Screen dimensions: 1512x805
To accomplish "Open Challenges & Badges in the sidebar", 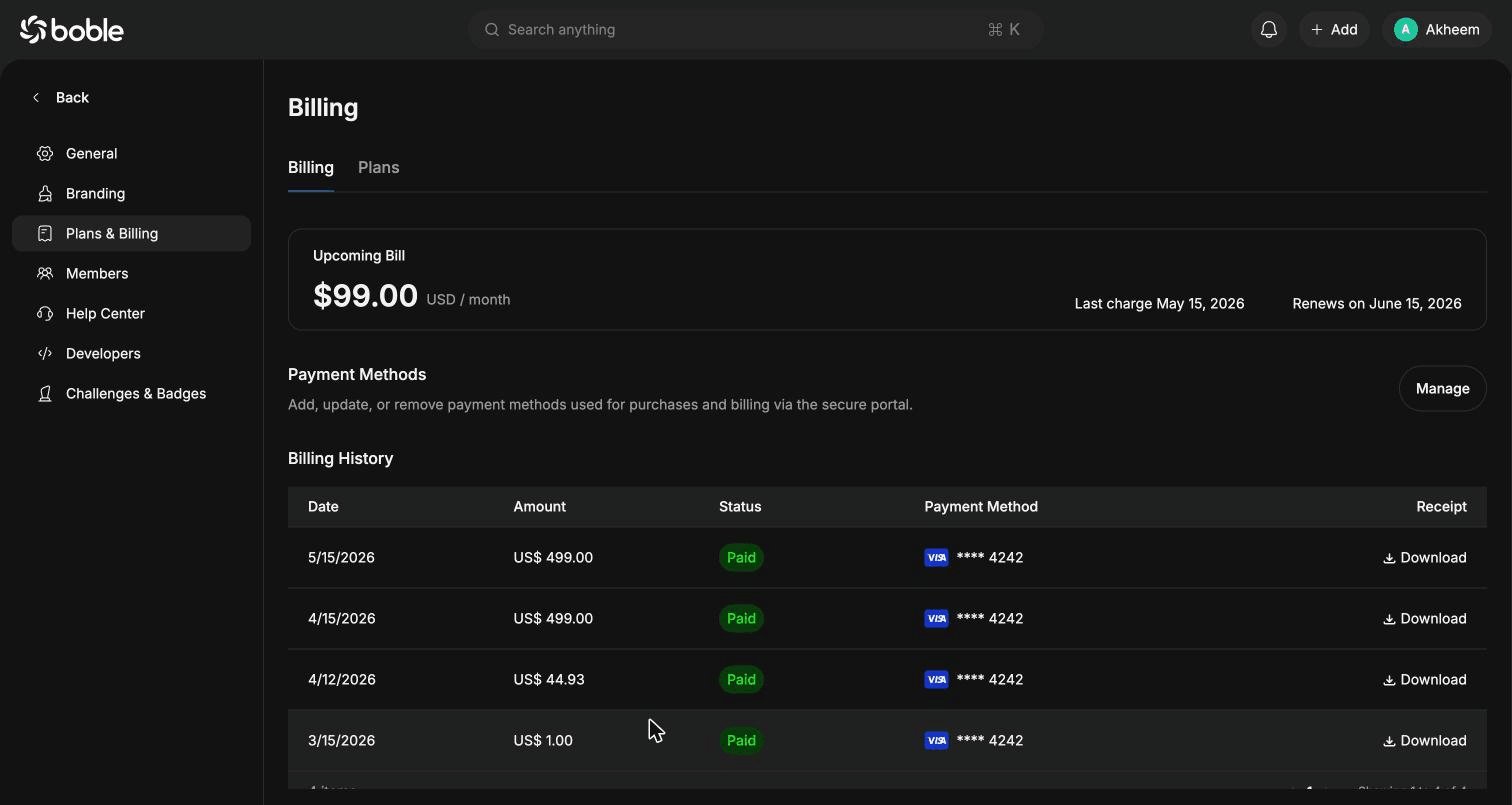I will click(x=131, y=393).
